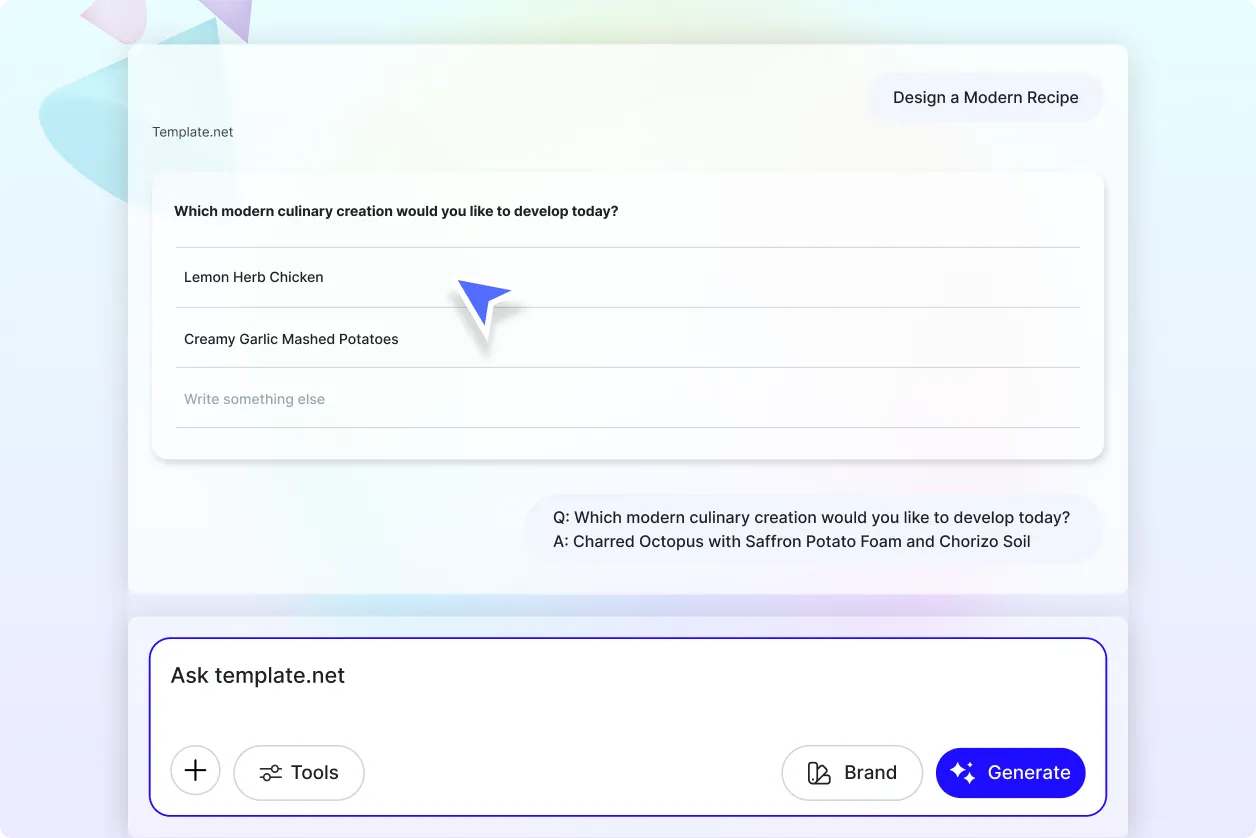Click the Write something else field
Image resolution: width=1256 pixels, height=838 pixels.
tap(628, 398)
